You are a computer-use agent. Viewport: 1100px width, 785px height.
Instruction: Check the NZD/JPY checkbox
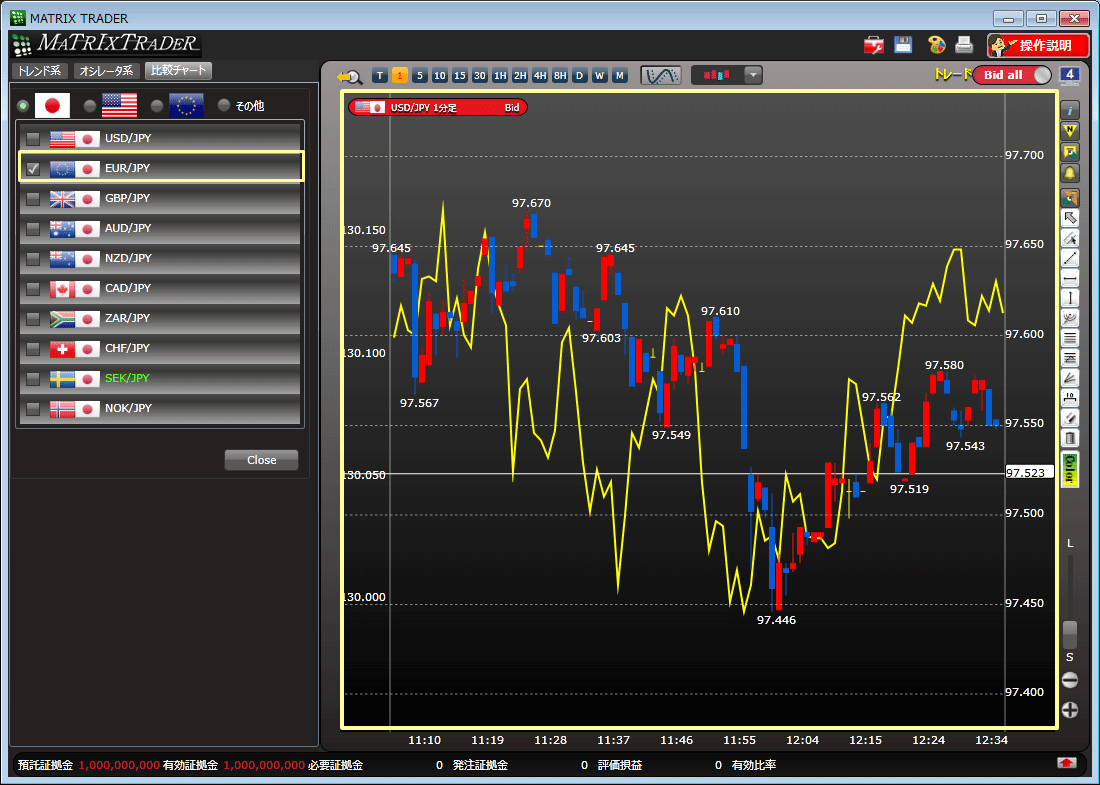[33, 259]
